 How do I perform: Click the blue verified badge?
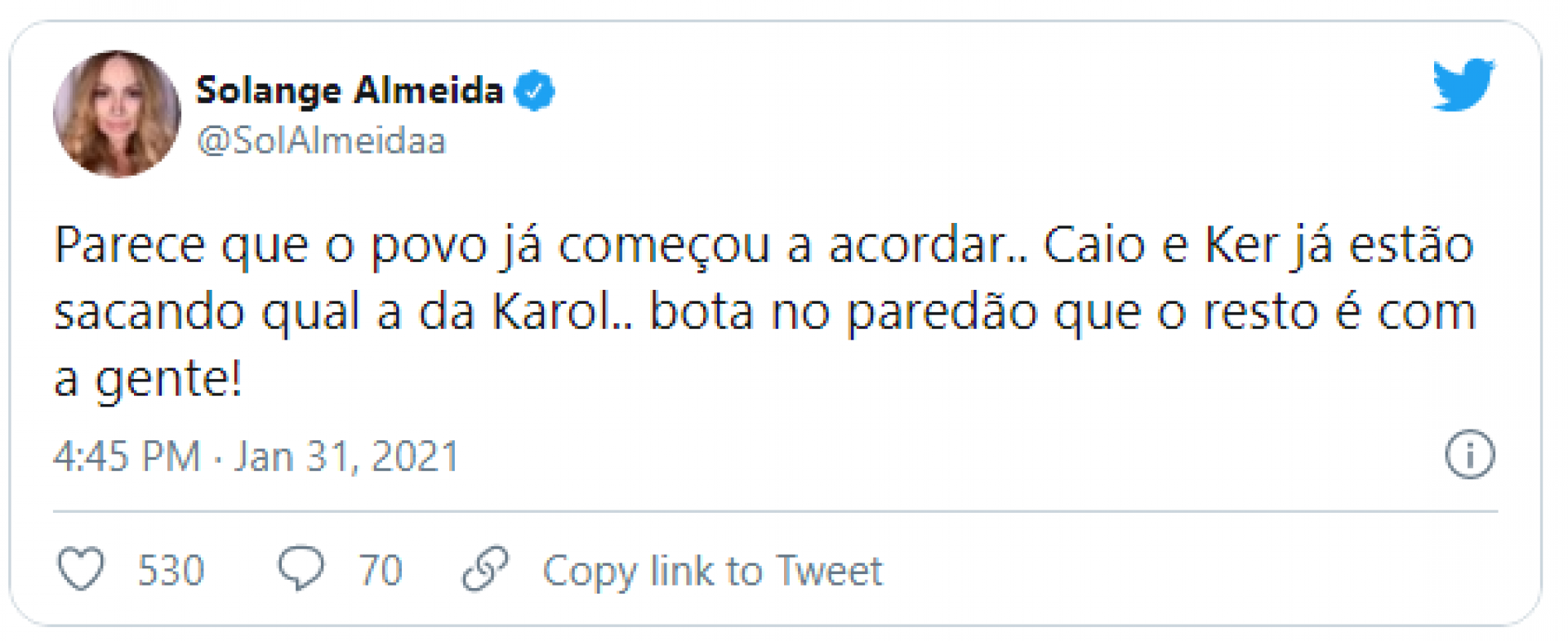pyautogui.click(x=534, y=91)
